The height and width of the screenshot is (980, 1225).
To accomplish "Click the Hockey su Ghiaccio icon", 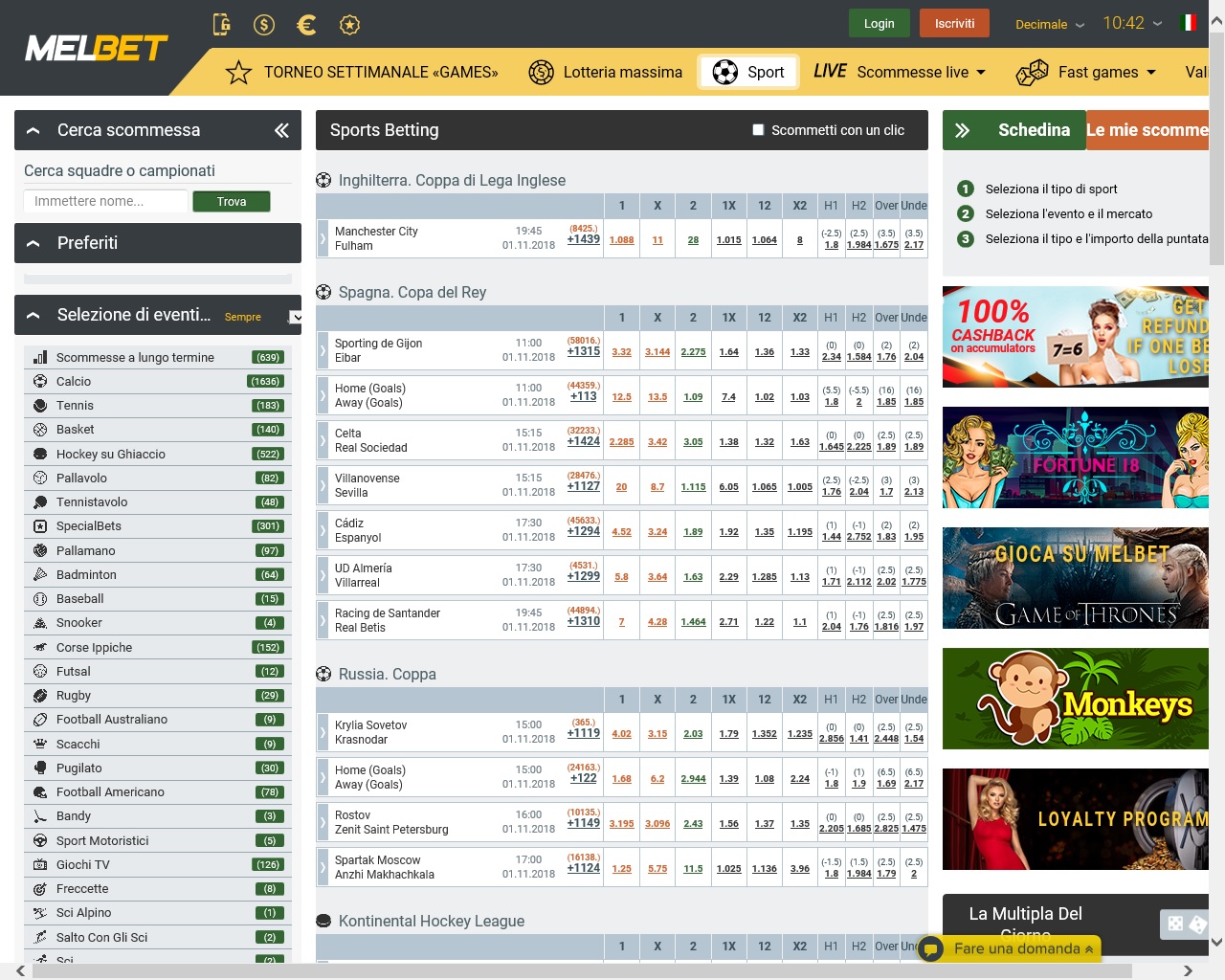I will pos(40,454).
